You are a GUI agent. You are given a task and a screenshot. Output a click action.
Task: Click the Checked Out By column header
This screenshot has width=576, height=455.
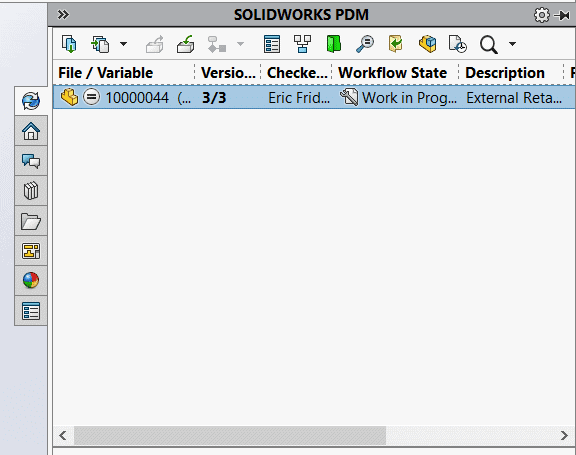point(297,73)
